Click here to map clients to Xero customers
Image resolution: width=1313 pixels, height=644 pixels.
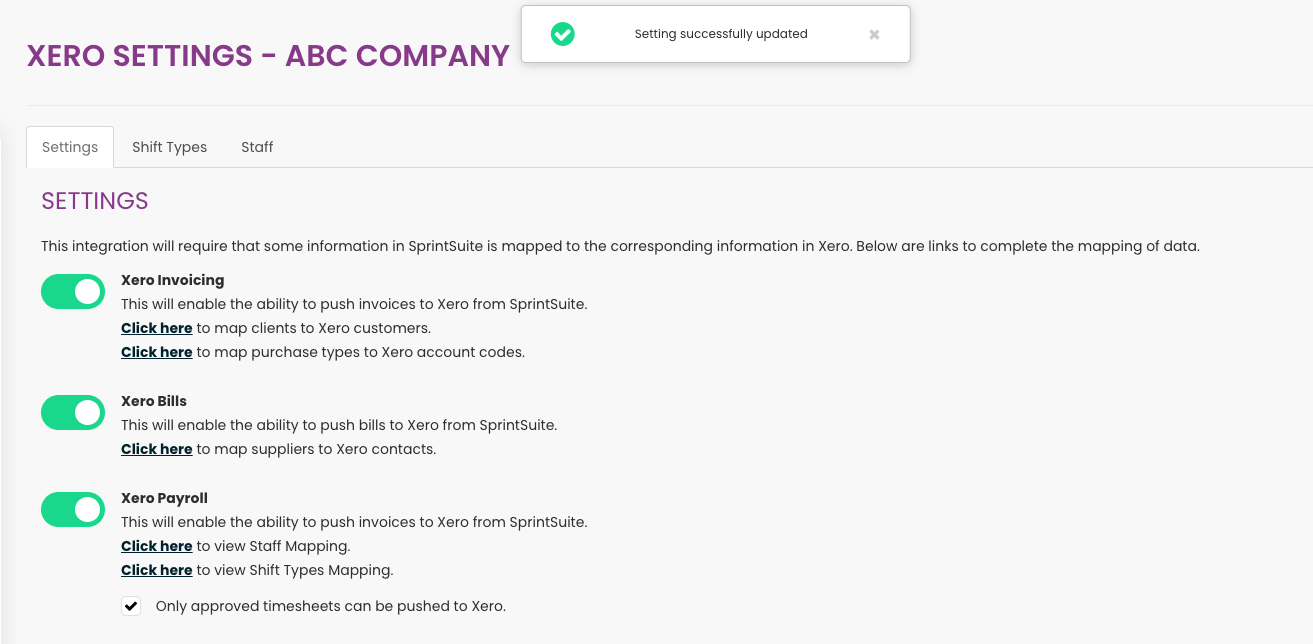point(157,328)
